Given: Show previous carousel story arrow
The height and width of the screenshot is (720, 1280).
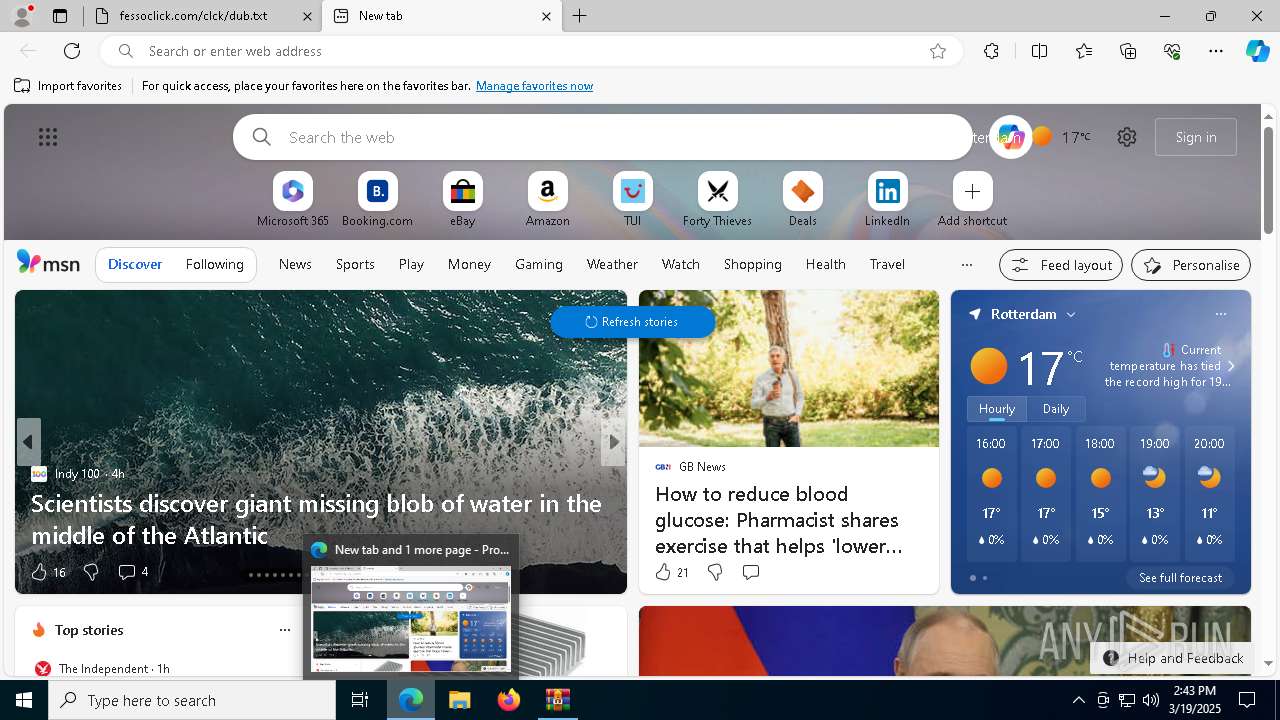Looking at the screenshot, I should click(x=28, y=442).
